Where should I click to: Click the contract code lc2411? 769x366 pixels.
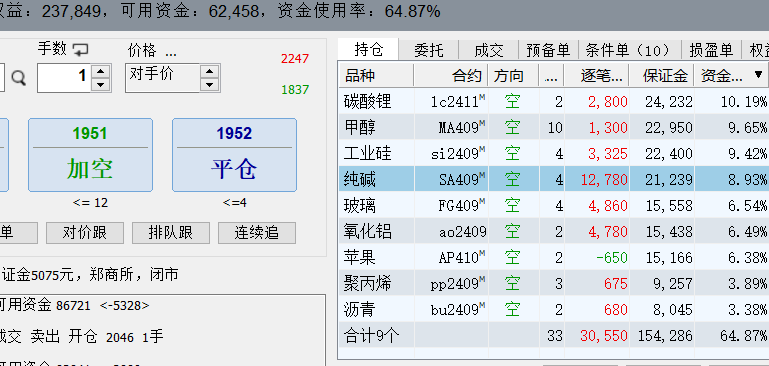click(x=458, y=102)
